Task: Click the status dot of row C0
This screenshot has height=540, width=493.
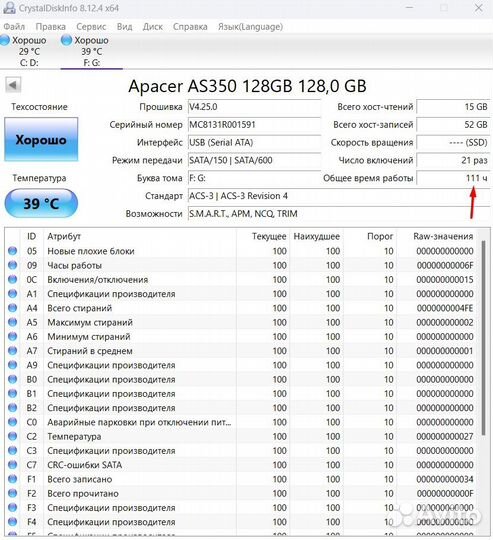Action: pyautogui.click(x=12, y=422)
